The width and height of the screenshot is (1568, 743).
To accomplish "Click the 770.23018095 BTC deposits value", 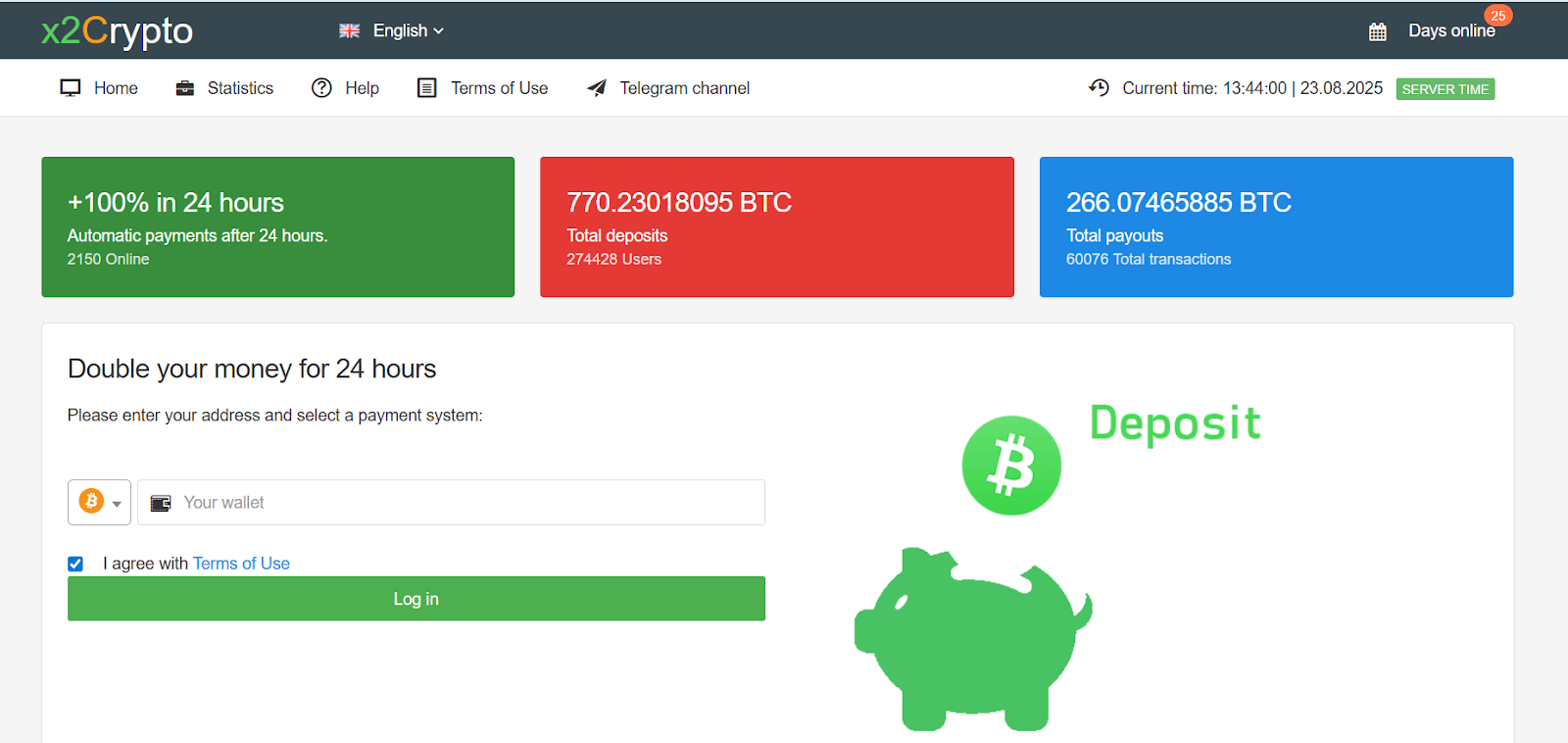I will pyautogui.click(x=679, y=203).
